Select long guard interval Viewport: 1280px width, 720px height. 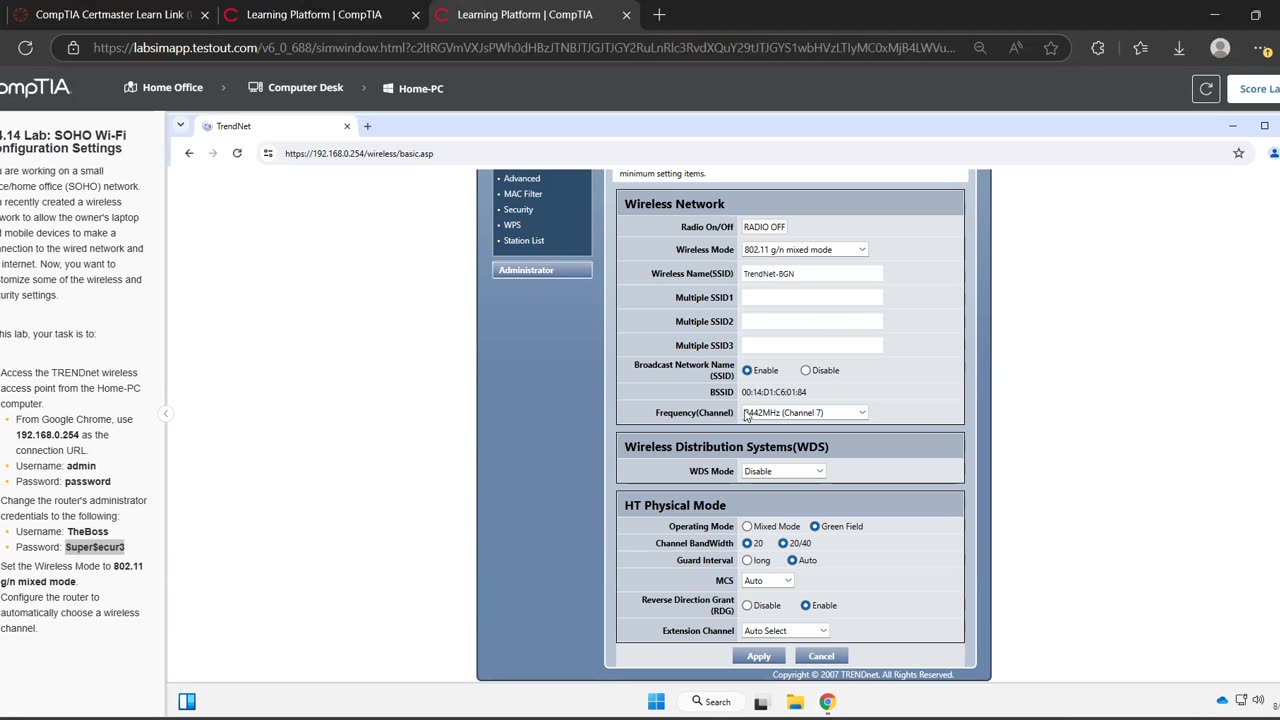[747, 560]
